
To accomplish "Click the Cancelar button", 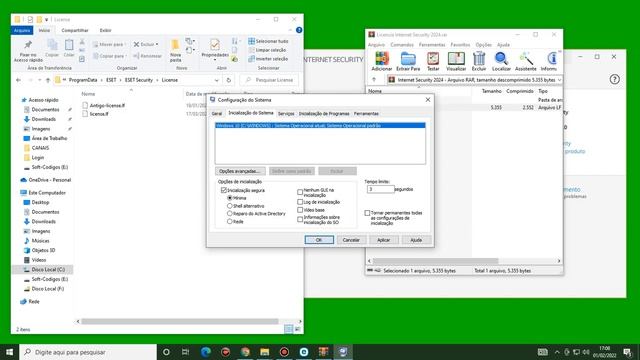I will (x=351, y=240).
